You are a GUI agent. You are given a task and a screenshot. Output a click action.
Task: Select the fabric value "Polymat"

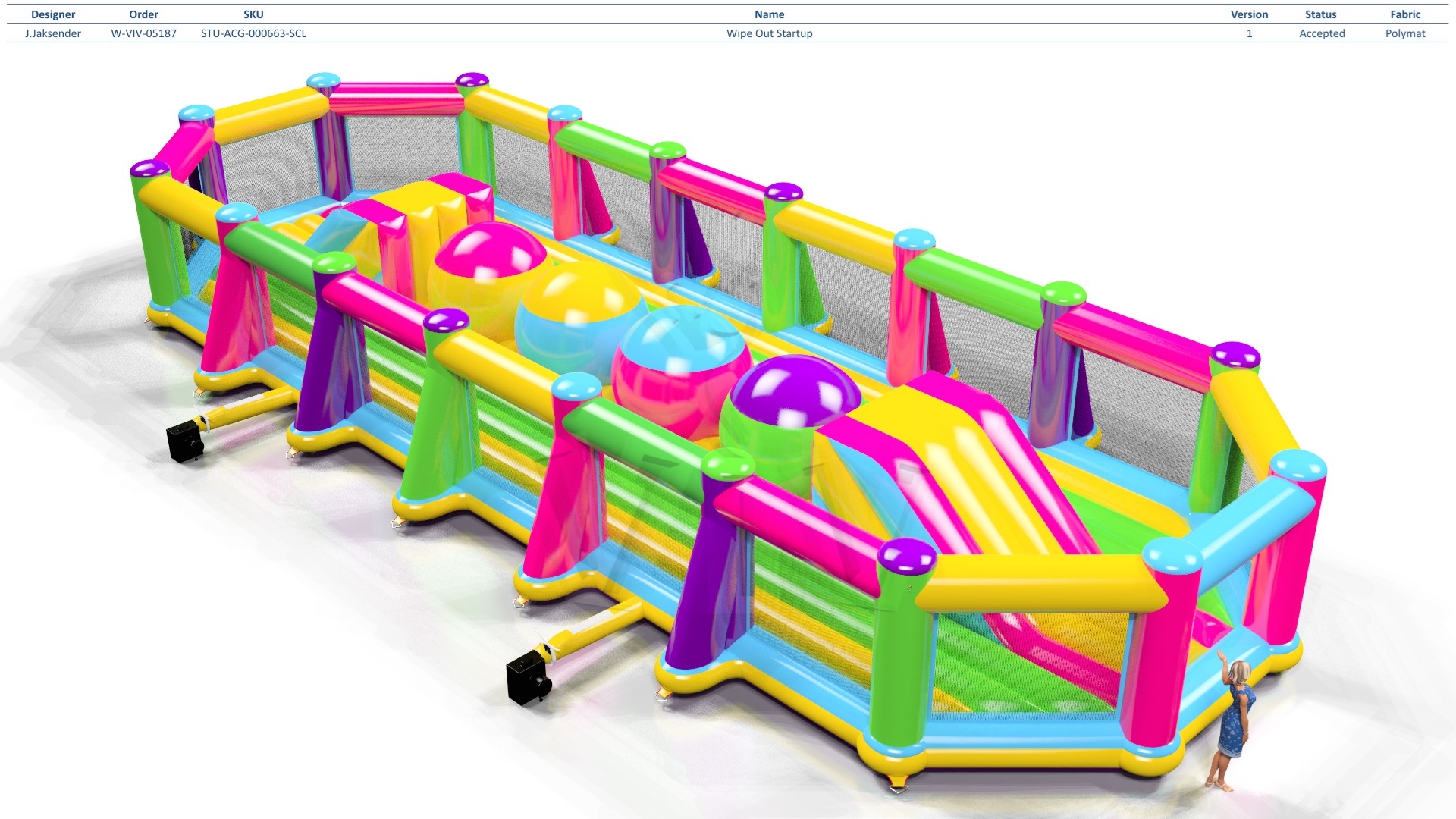(x=1405, y=33)
